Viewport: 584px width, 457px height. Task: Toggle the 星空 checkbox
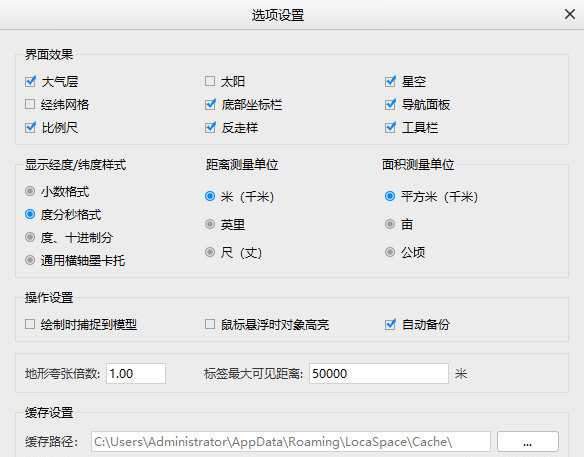click(x=390, y=81)
